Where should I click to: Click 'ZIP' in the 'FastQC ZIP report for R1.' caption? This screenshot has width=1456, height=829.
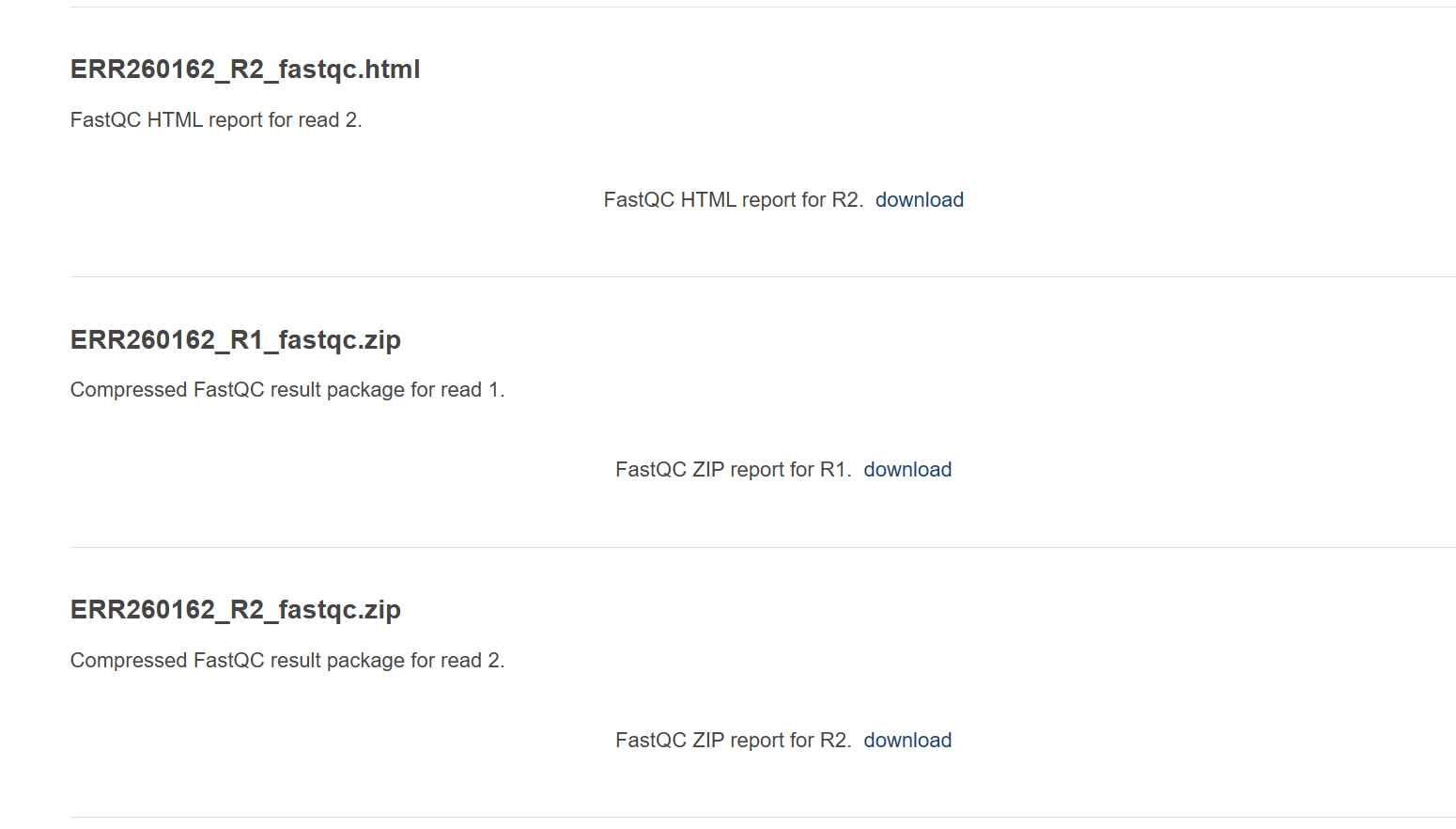click(708, 470)
